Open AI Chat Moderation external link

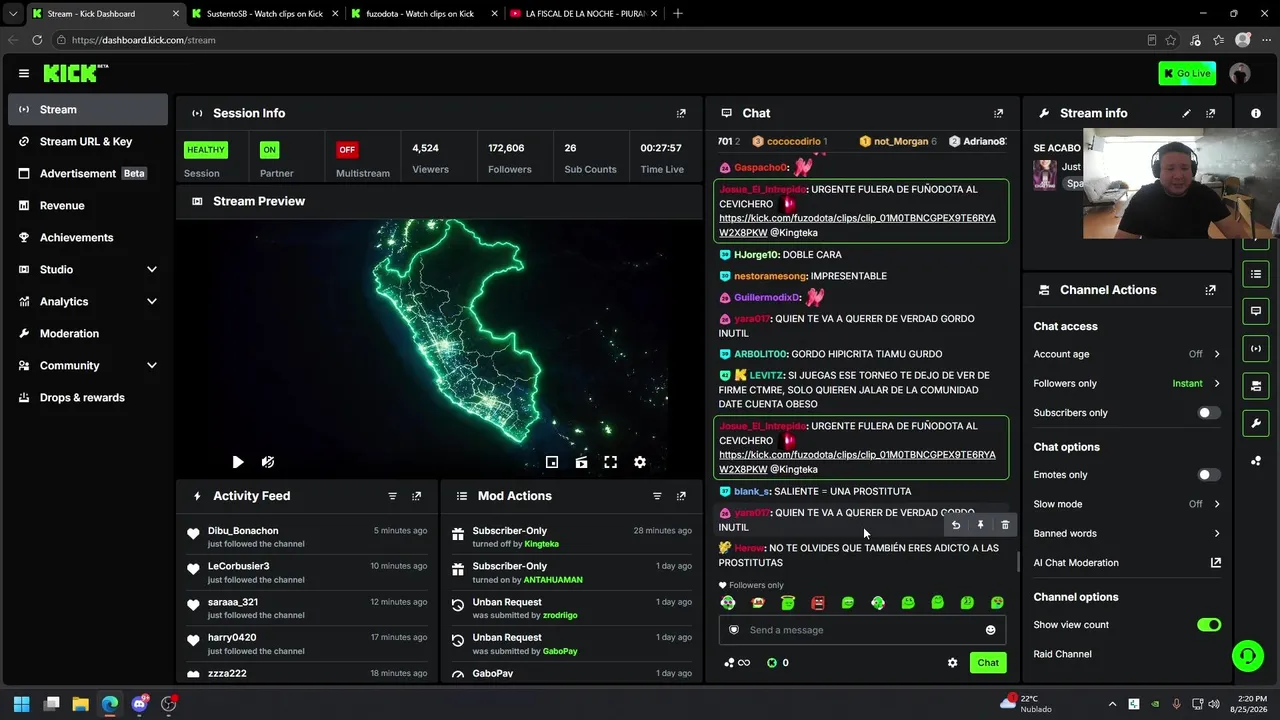tap(1216, 563)
